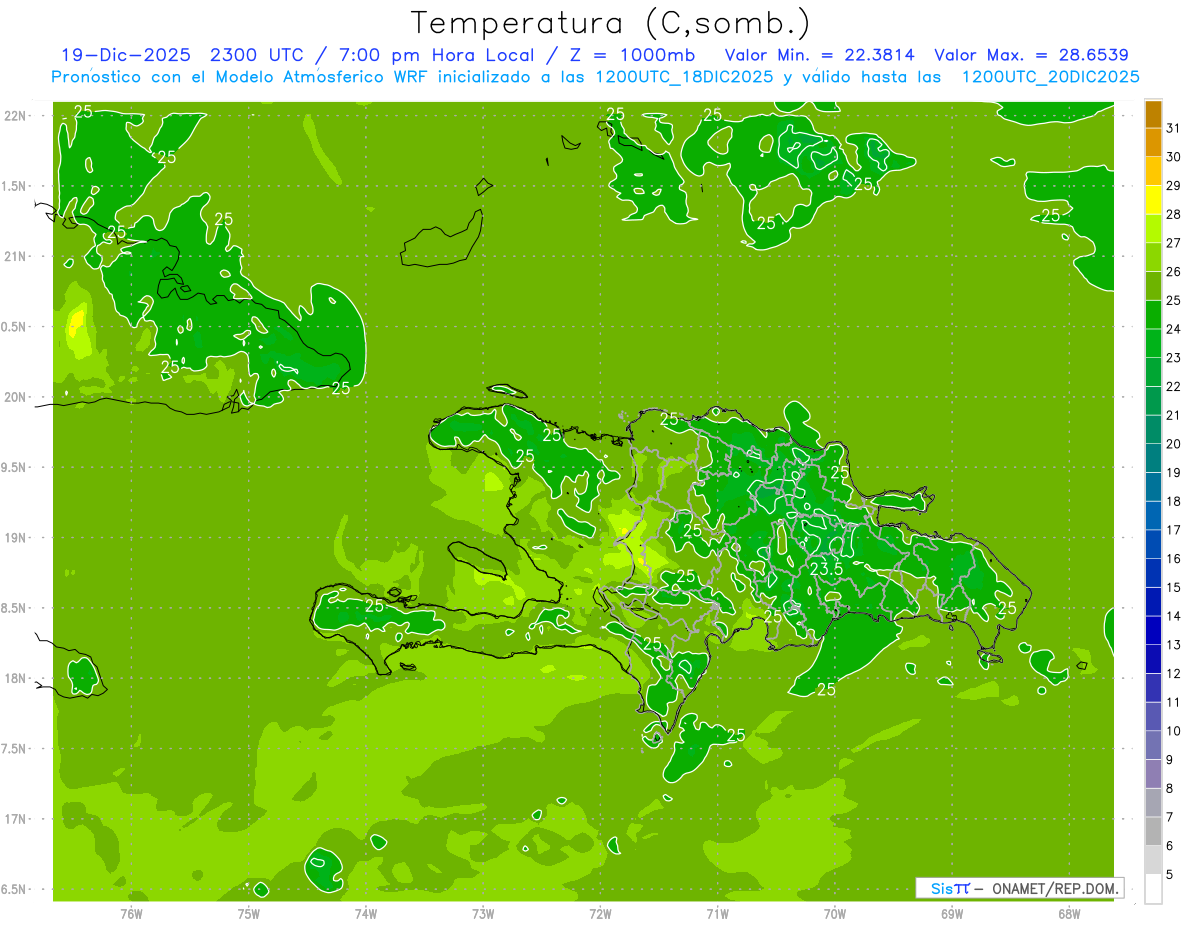Image resolution: width=1200 pixels, height=927 pixels.
Task: Click the "20N" latitude label
Action: tap(16, 397)
